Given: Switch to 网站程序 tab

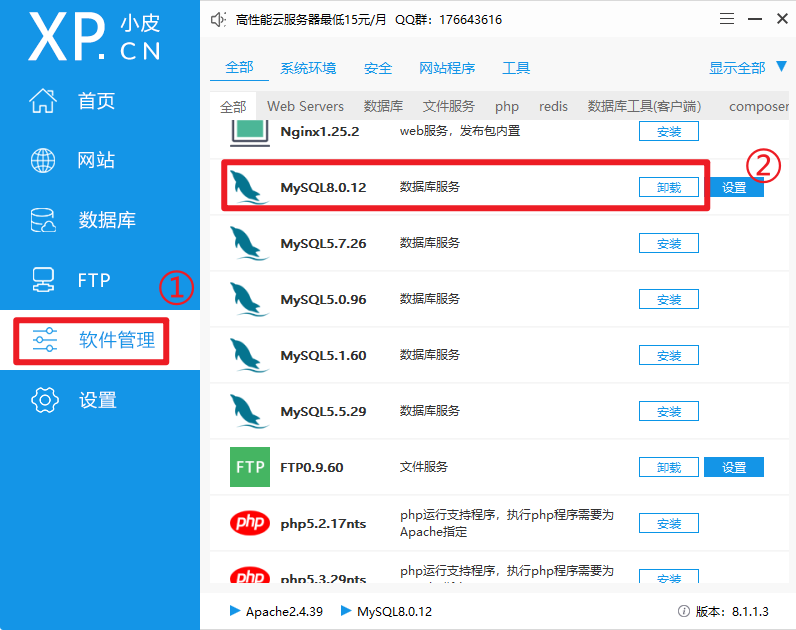Looking at the screenshot, I should coord(447,68).
